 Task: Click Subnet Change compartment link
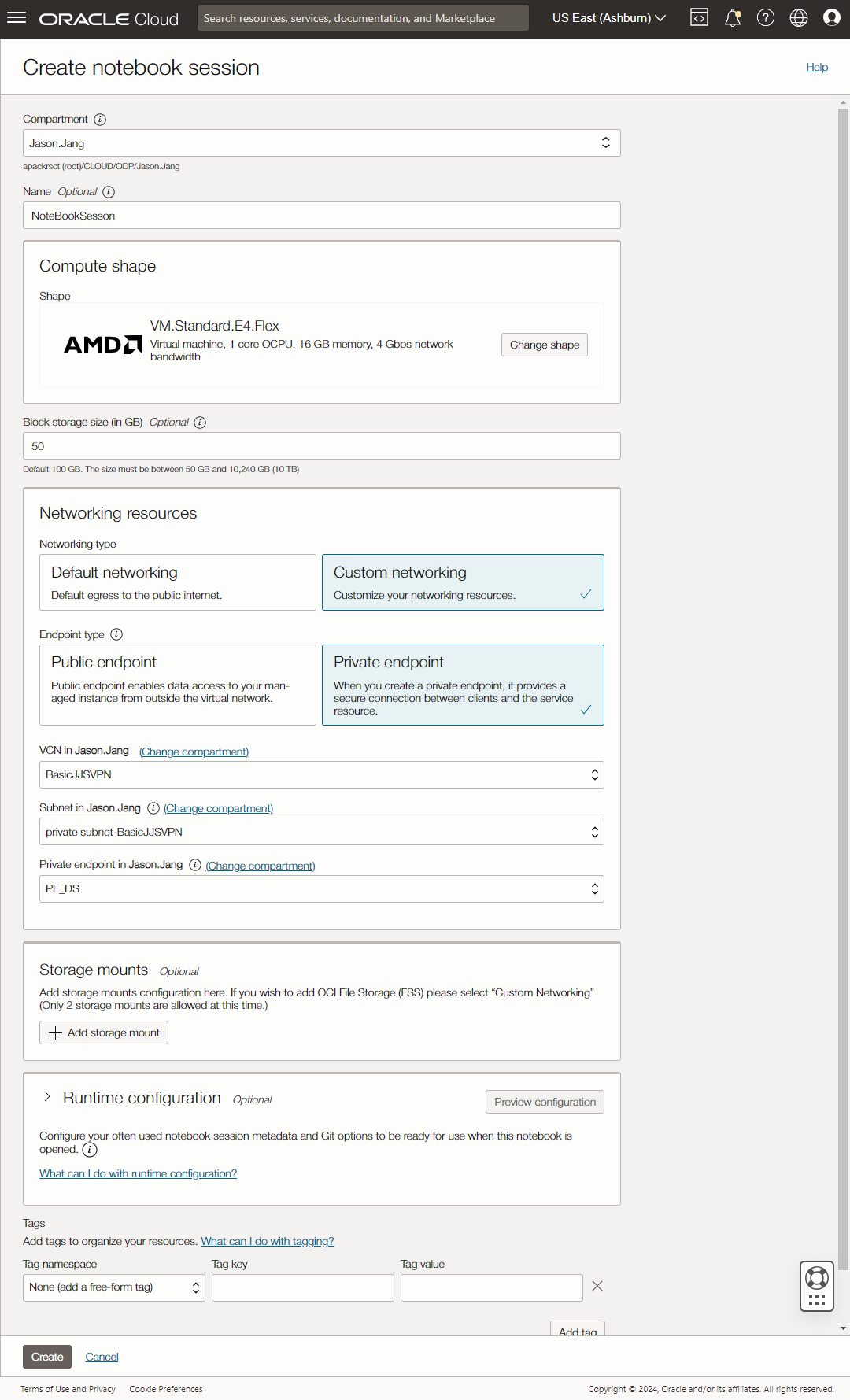pos(218,808)
